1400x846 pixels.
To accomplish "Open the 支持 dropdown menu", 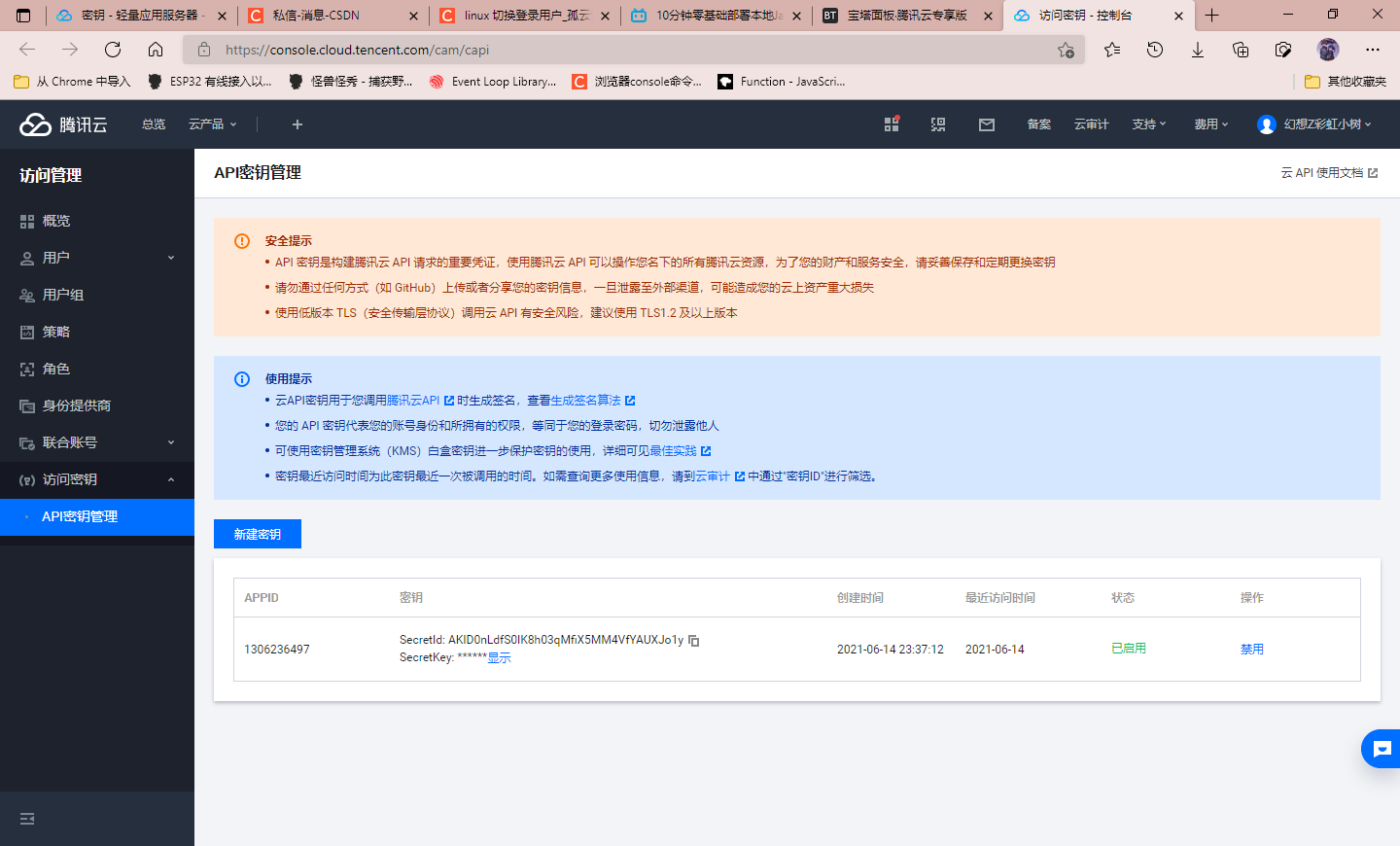I will tap(1149, 124).
